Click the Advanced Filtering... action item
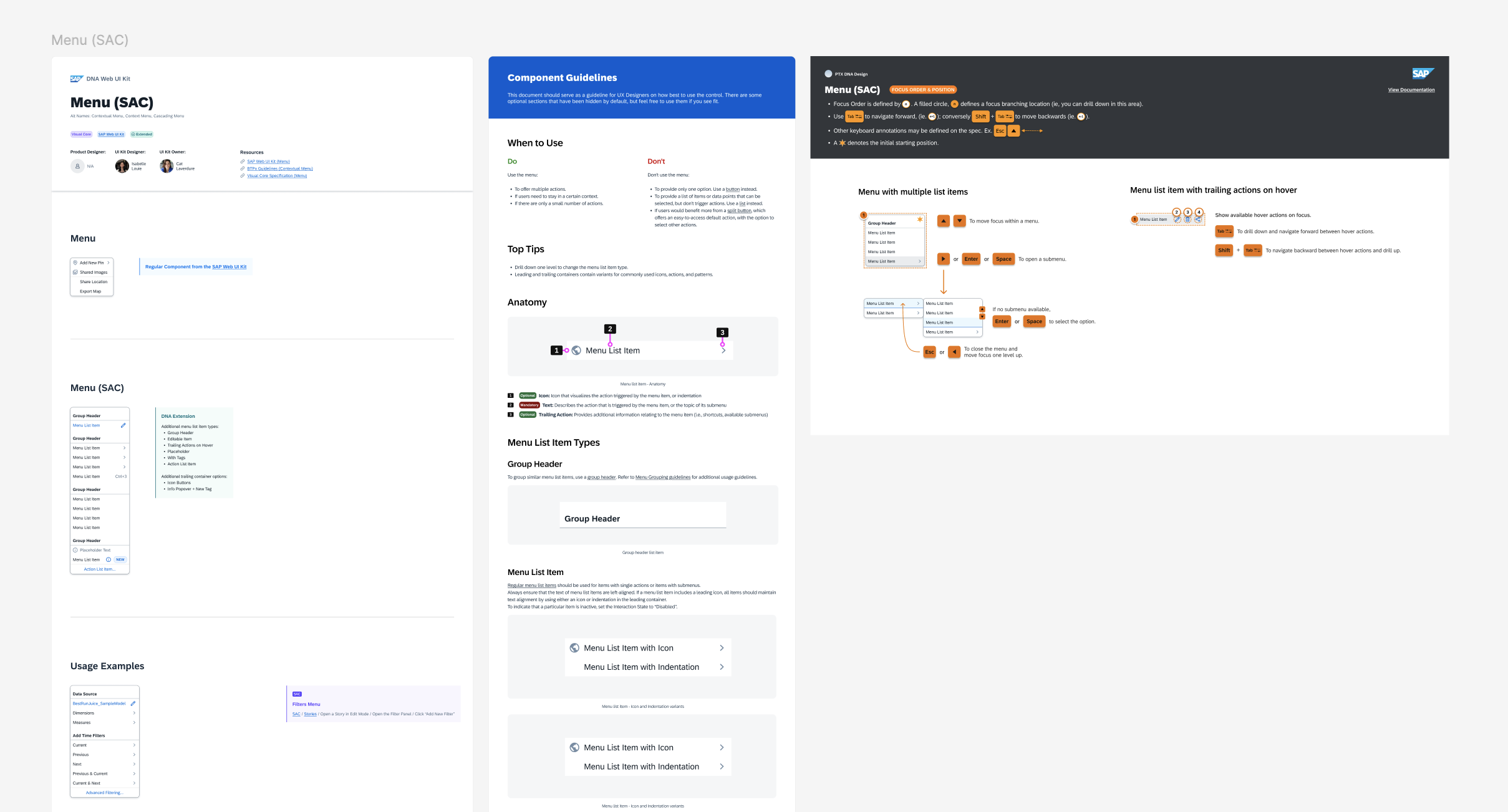 (104, 793)
